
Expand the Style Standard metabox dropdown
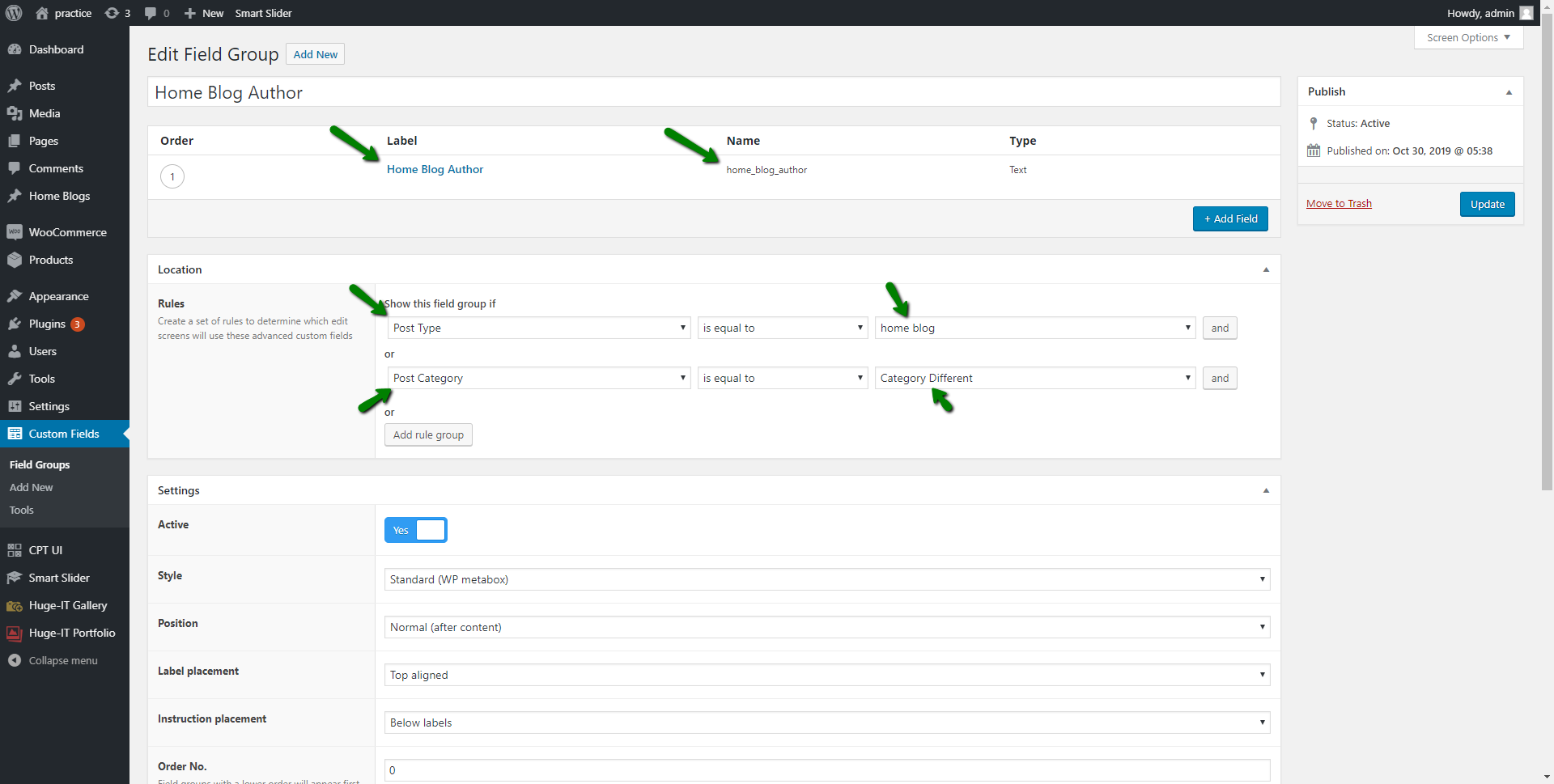pos(826,579)
